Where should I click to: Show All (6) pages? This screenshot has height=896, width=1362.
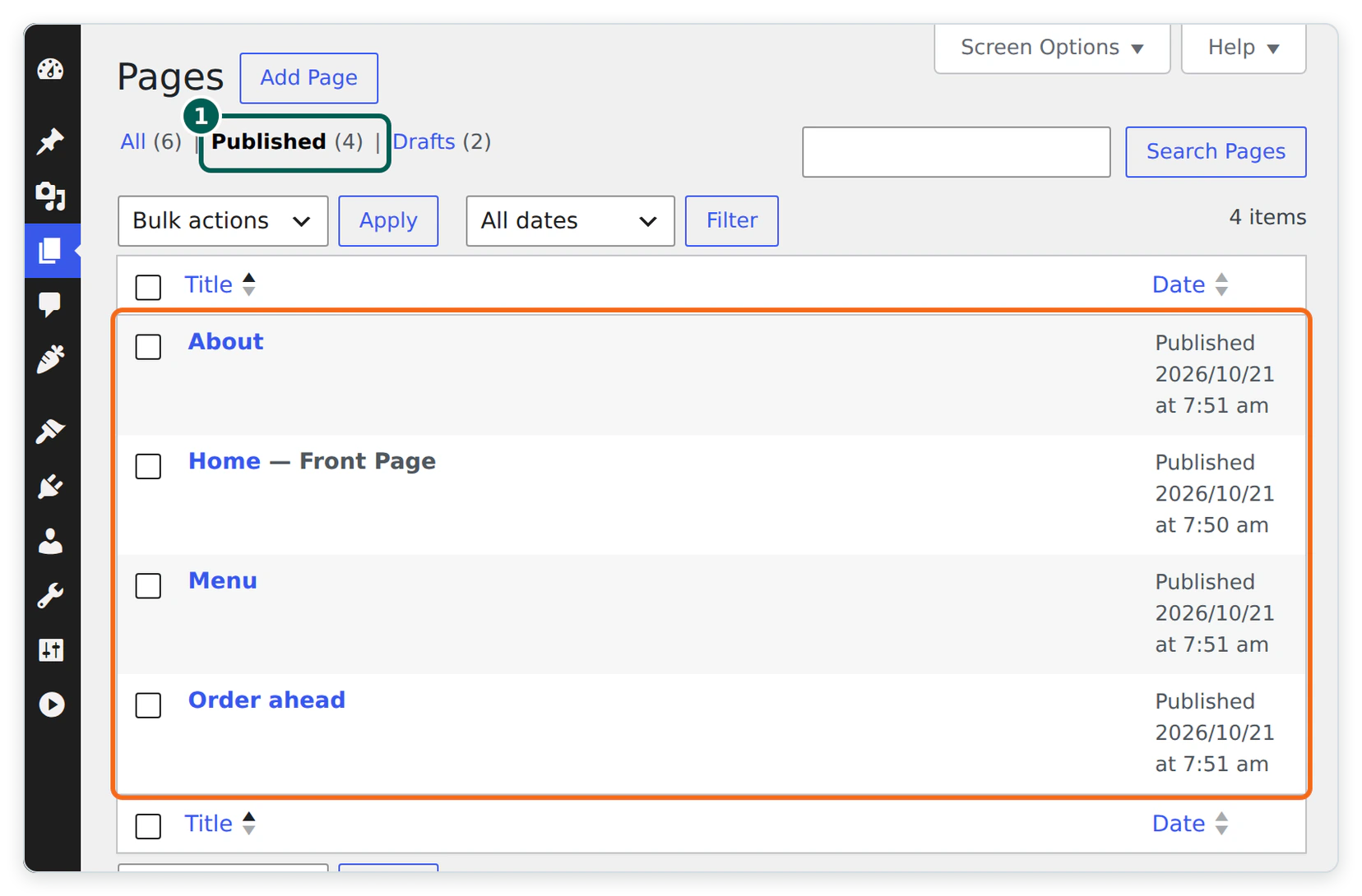(151, 141)
